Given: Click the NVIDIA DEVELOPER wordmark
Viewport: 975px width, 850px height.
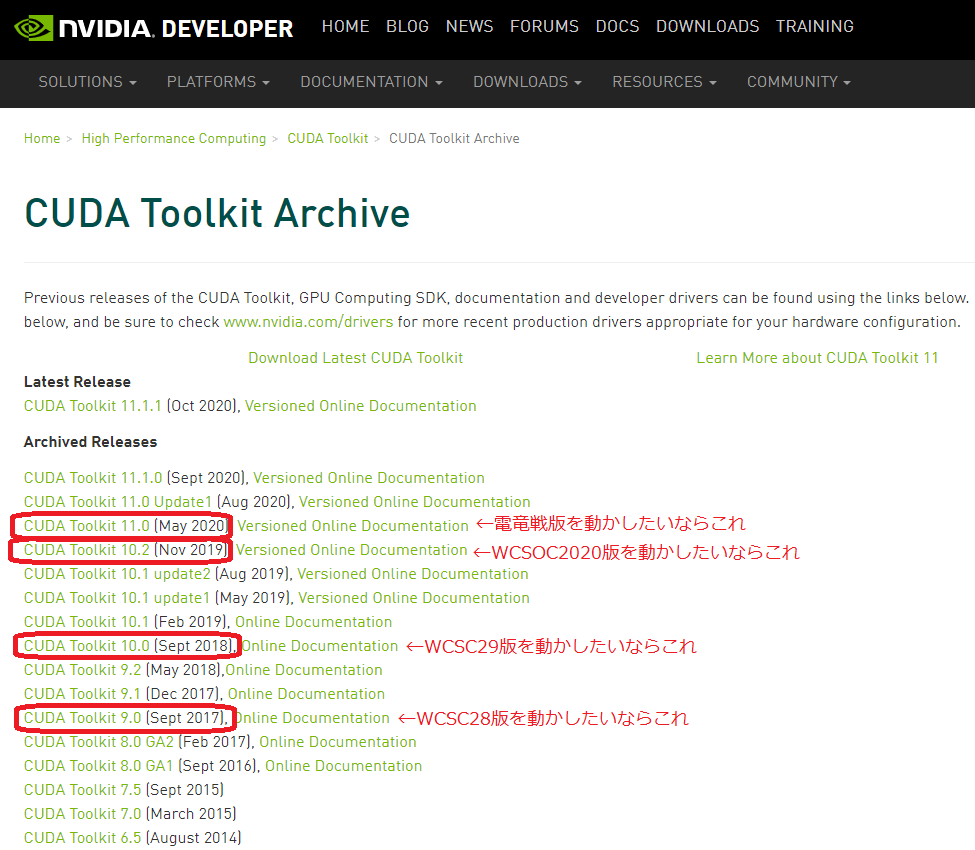Looking at the screenshot, I should [x=176, y=29].
